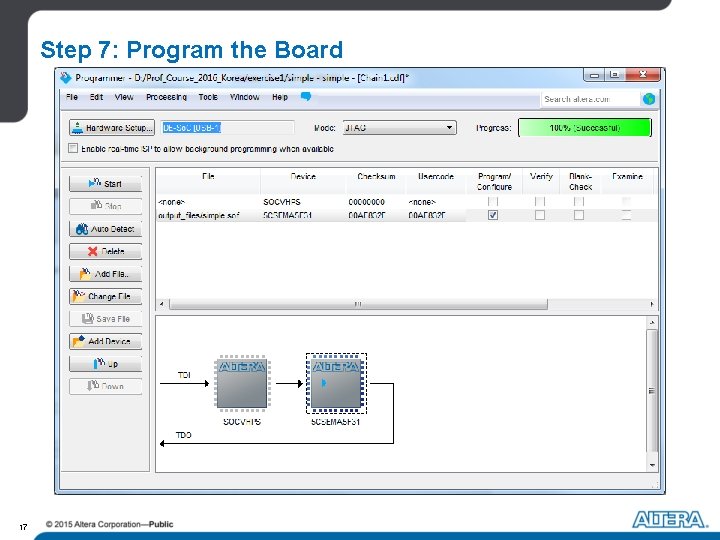Minimize the Programmer window
The height and width of the screenshot is (540, 720).
pyautogui.click(x=595, y=75)
